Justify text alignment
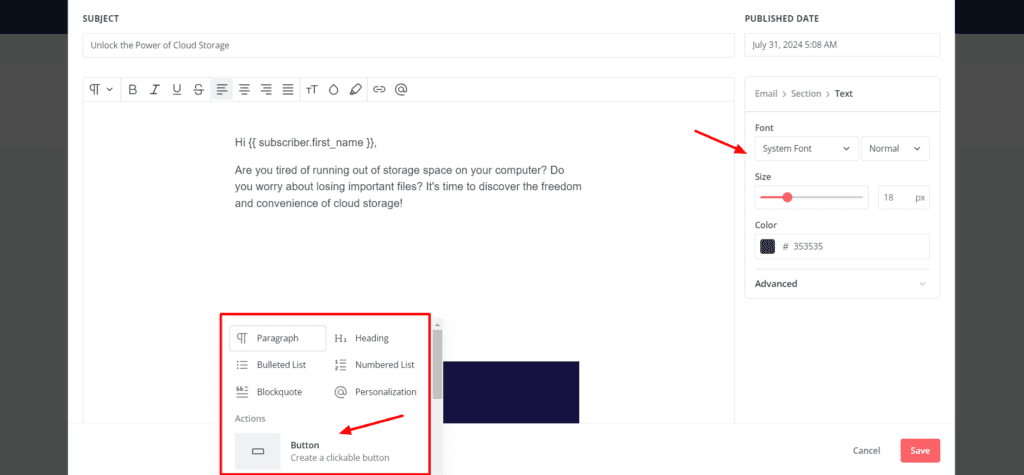This screenshot has height=475, width=1024. point(288,90)
